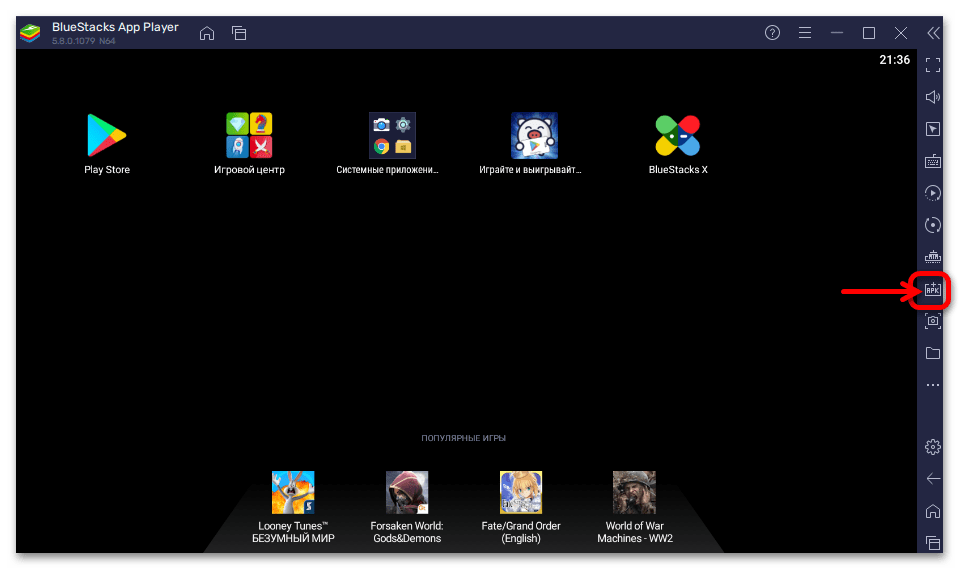Viewport: 959px width, 569px height.
Task: Open keyboard game controls icon in sidebar
Action: (933, 161)
